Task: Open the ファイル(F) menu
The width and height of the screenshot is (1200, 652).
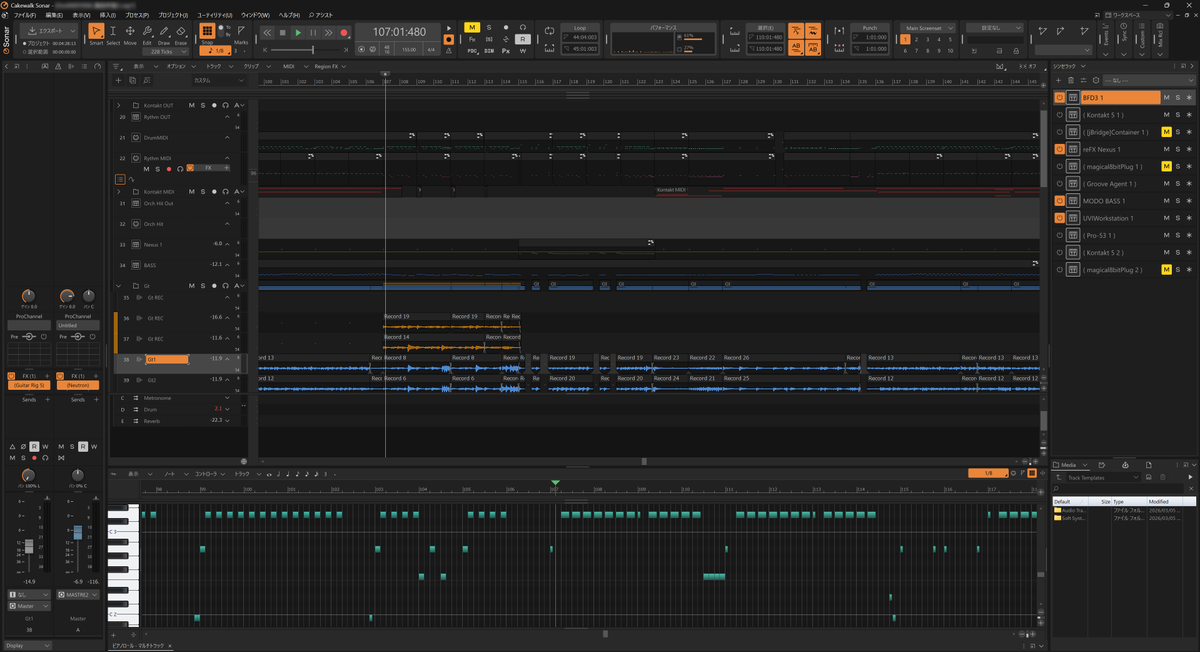Action: tap(25, 15)
